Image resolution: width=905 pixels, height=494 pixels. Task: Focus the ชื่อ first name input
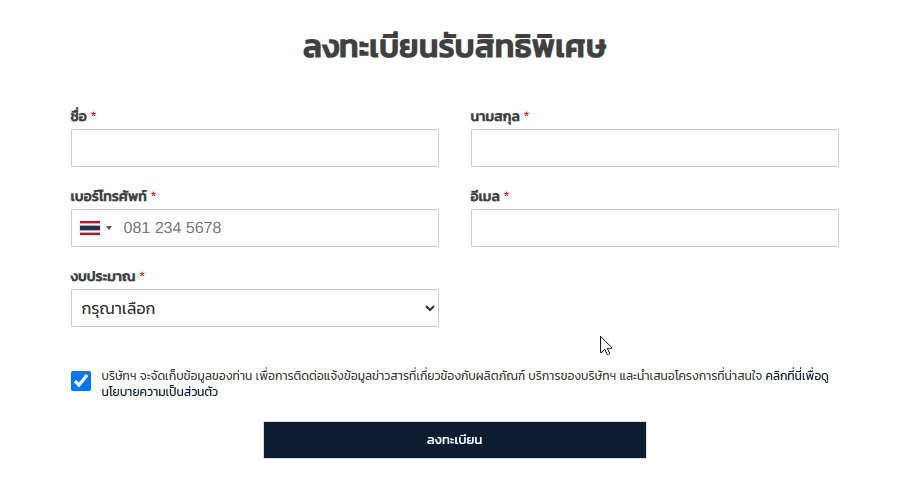[x=255, y=148]
